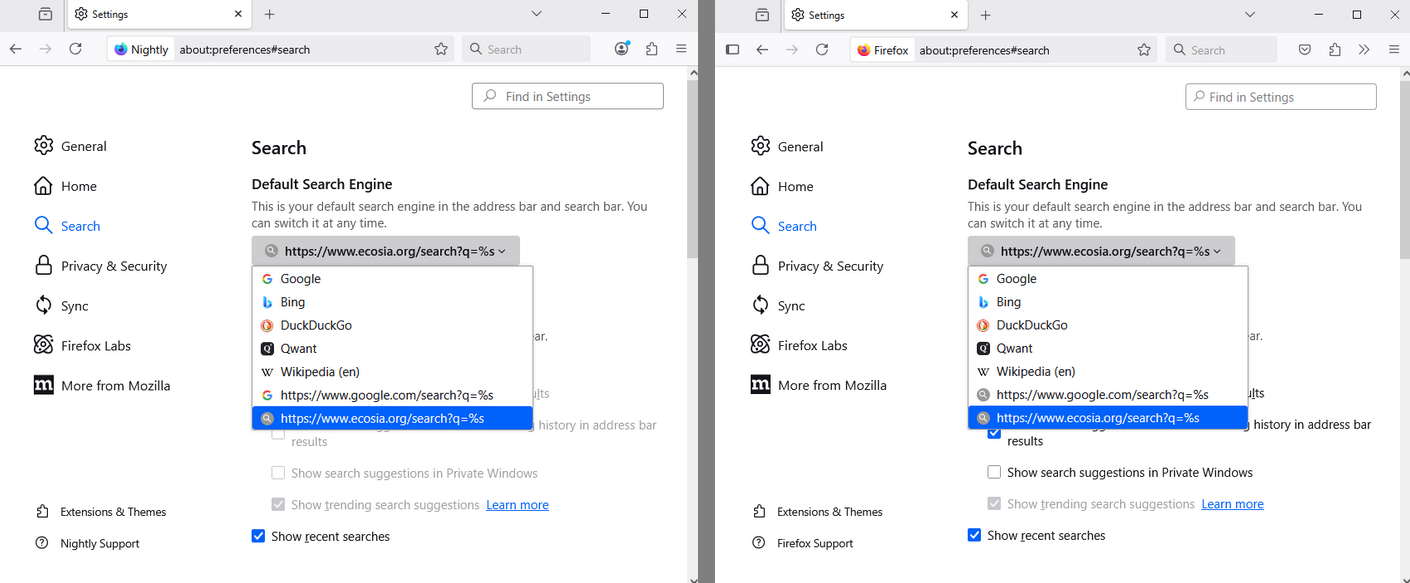Open Search settings in the Firefox window sidebar

click(783, 226)
